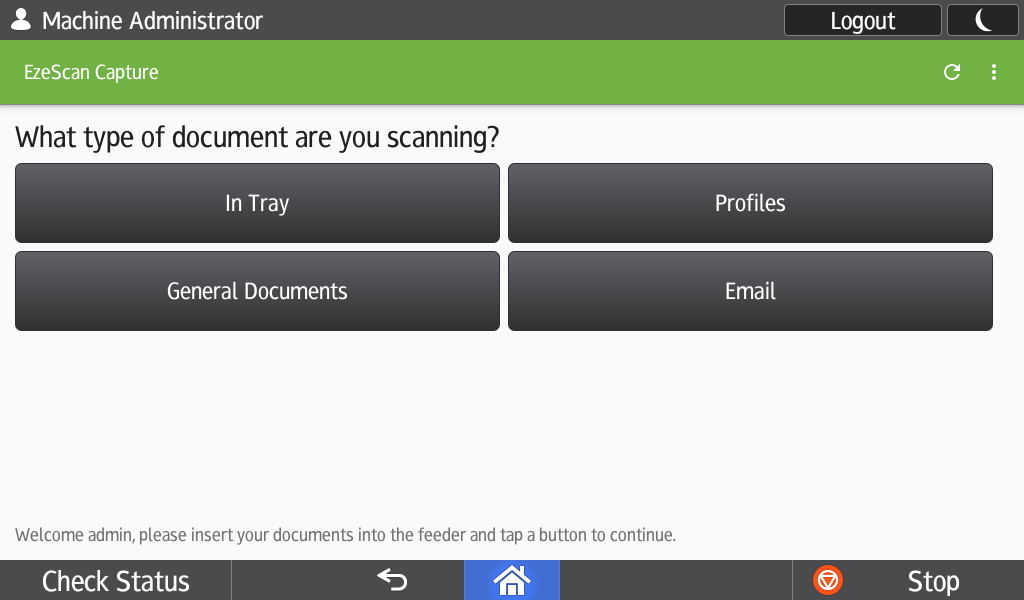Open Check Status in the bottom bar
The height and width of the screenshot is (600, 1024).
(116, 581)
